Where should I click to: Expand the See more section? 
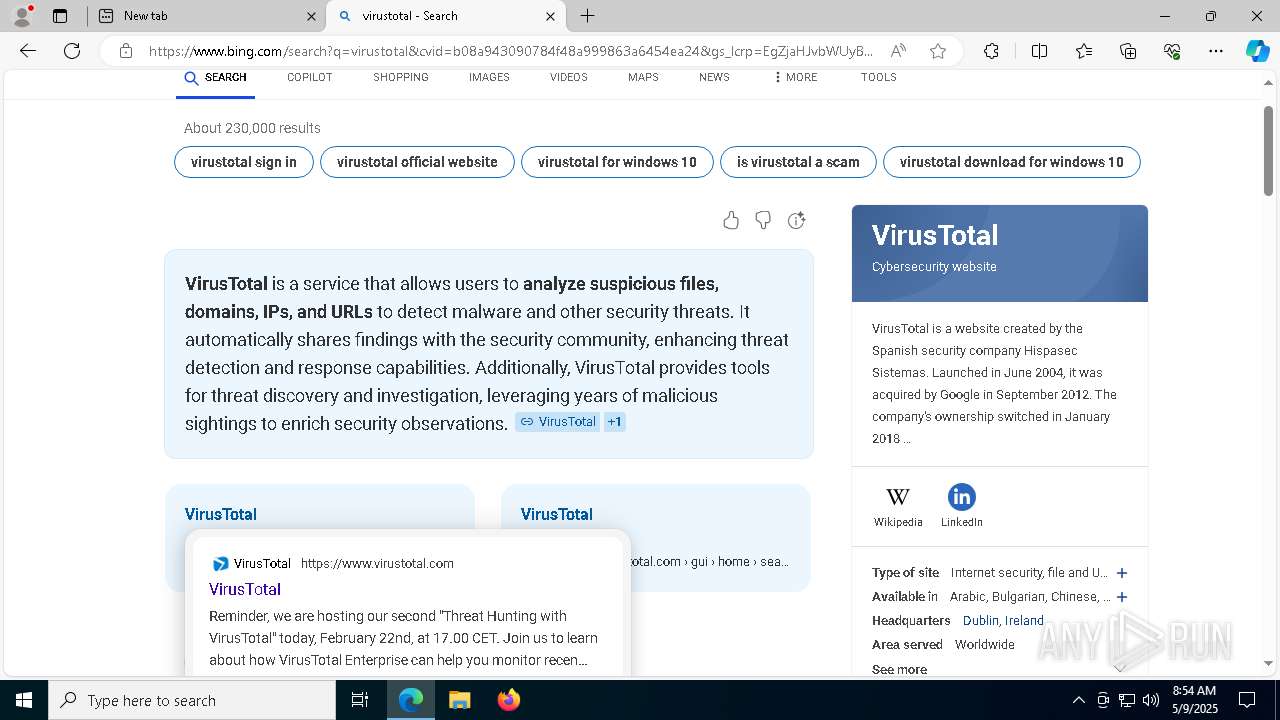pos(899,669)
